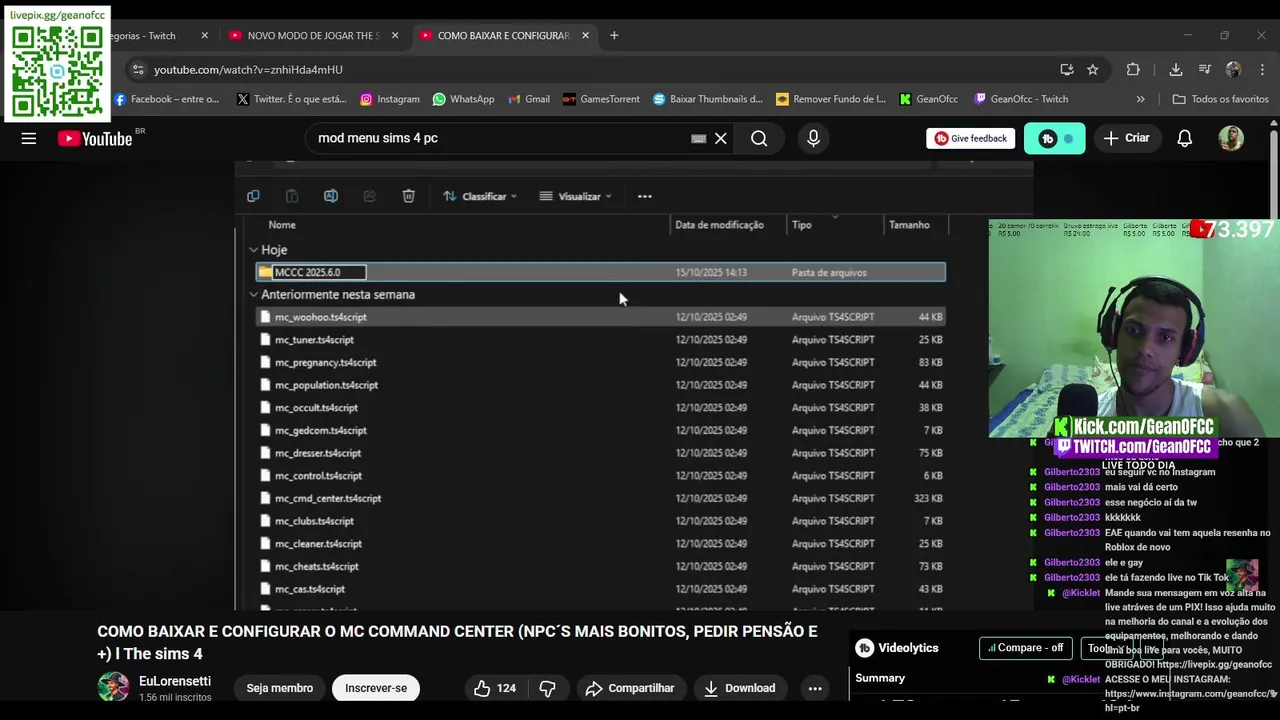Toggle the Videolytics green extension button
1280x720 pixels.
1055,139
